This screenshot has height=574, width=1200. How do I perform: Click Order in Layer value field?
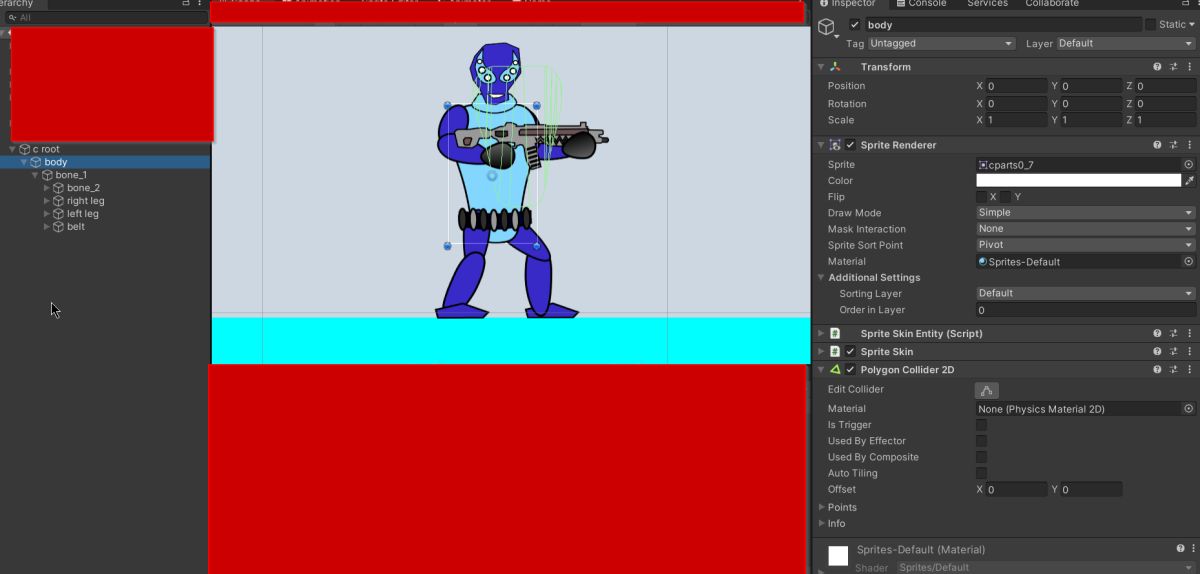click(x=1086, y=310)
